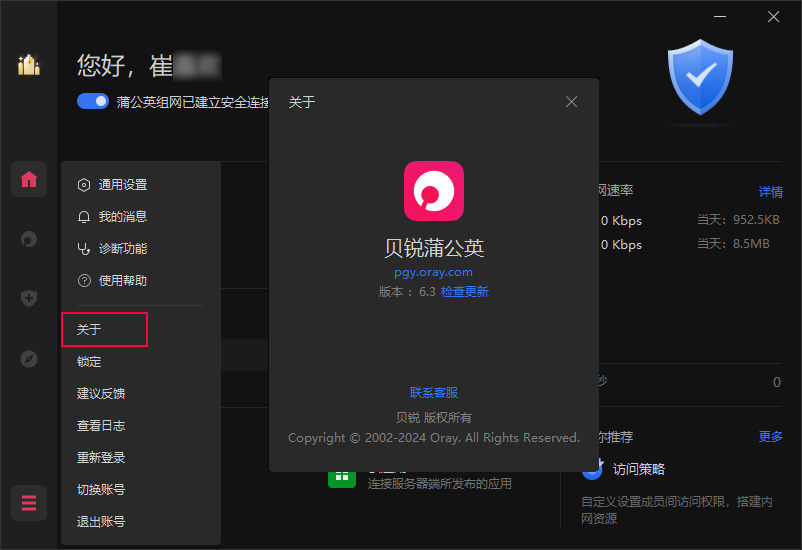
Task: Open the compass discover sidebar icon
Action: (29, 359)
